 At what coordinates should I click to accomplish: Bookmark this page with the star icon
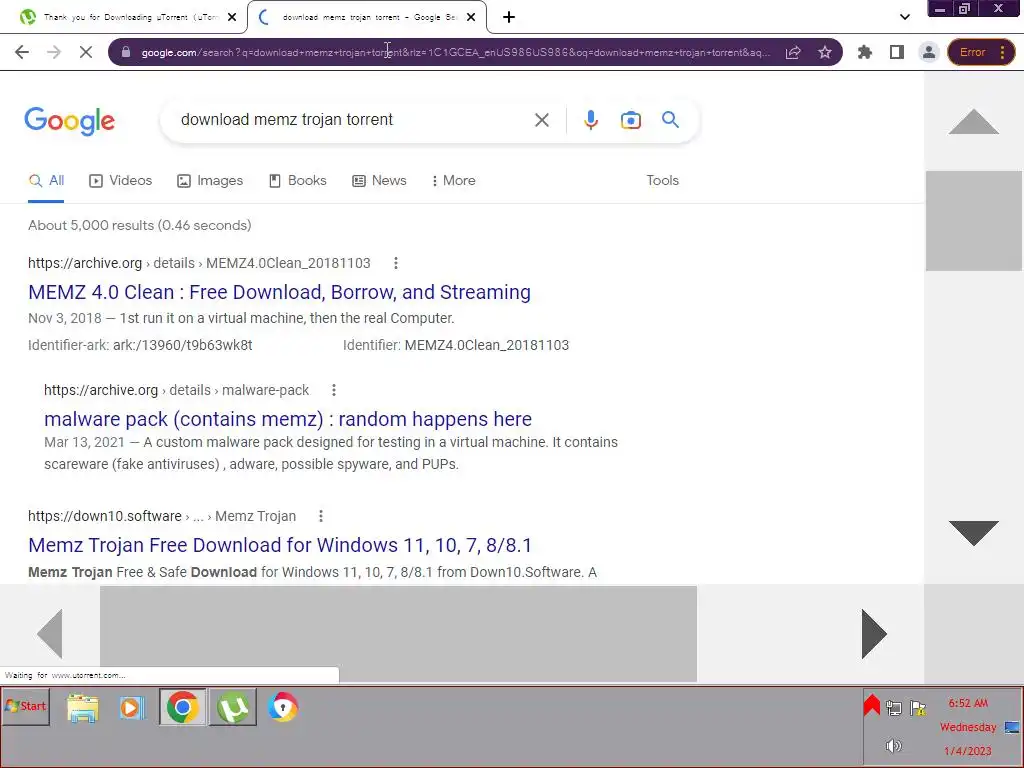point(825,52)
